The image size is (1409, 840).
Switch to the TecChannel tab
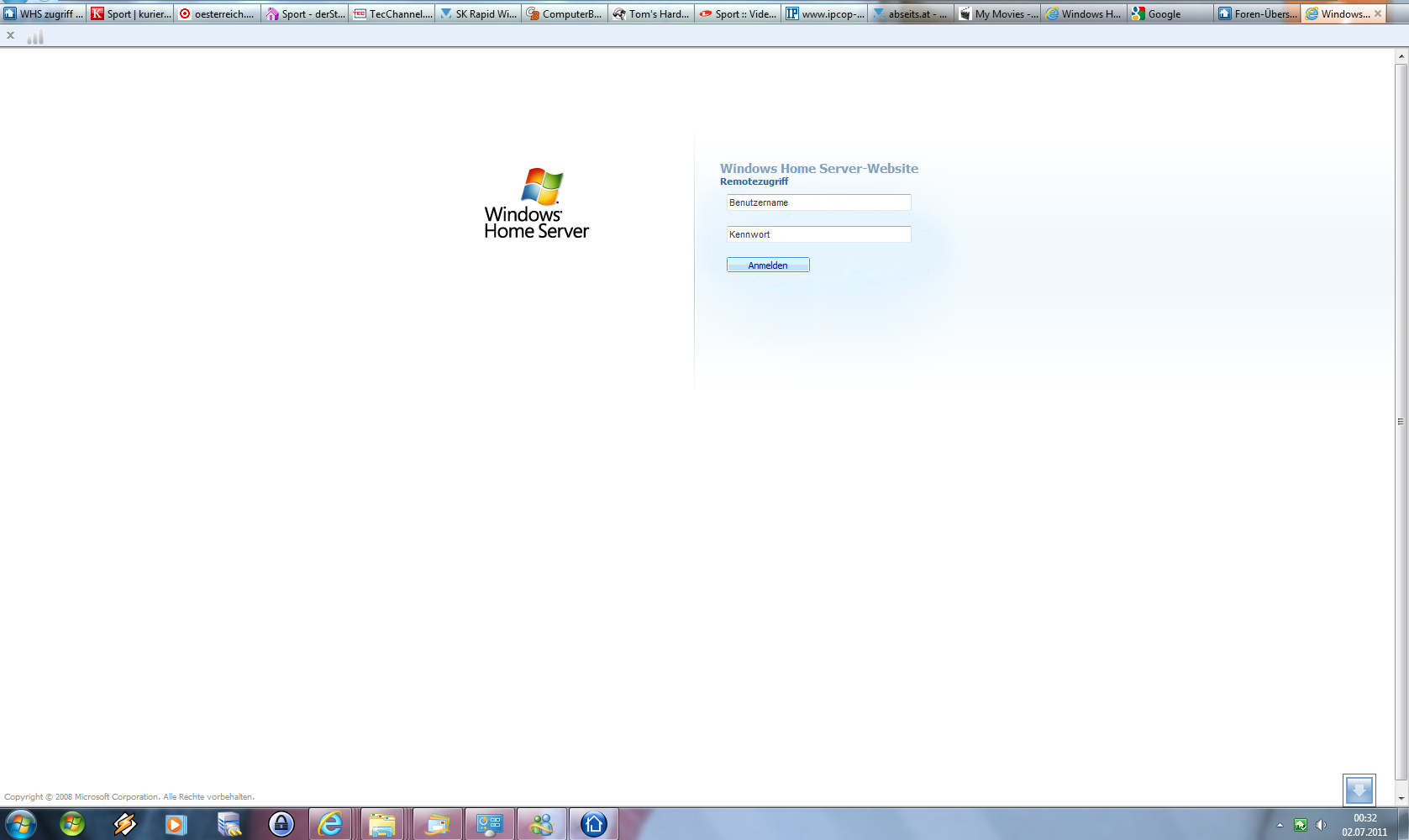pyautogui.click(x=392, y=13)
